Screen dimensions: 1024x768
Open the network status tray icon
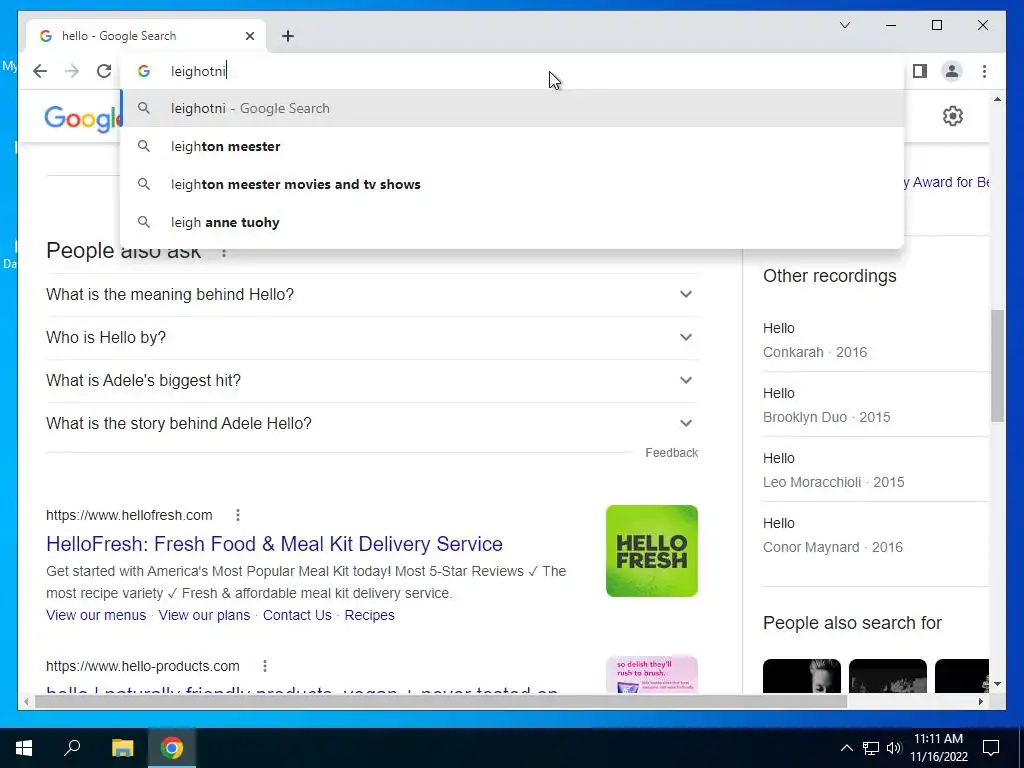[x=871, y=748]
